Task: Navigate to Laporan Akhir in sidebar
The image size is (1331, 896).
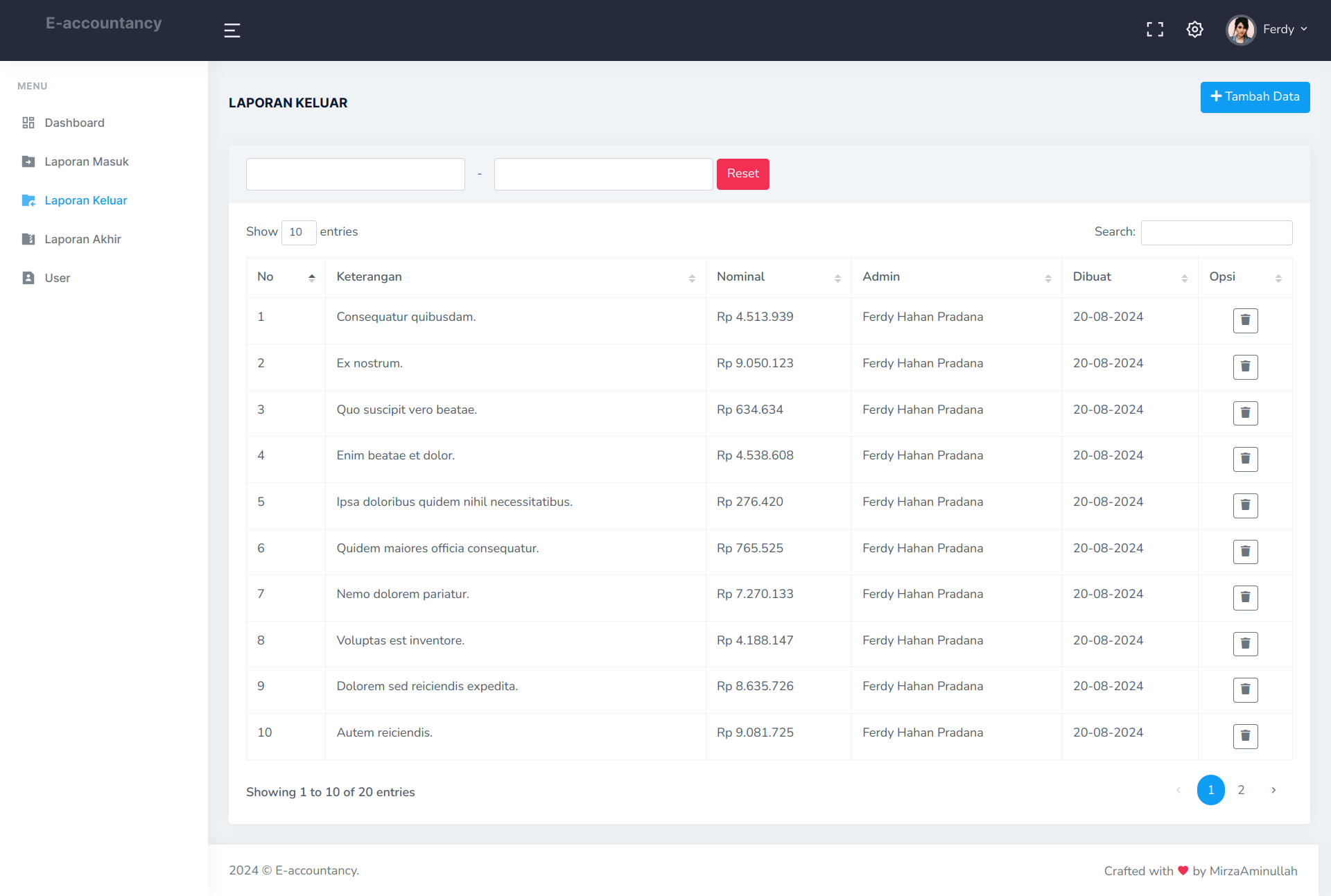Action: pos(82,239)
